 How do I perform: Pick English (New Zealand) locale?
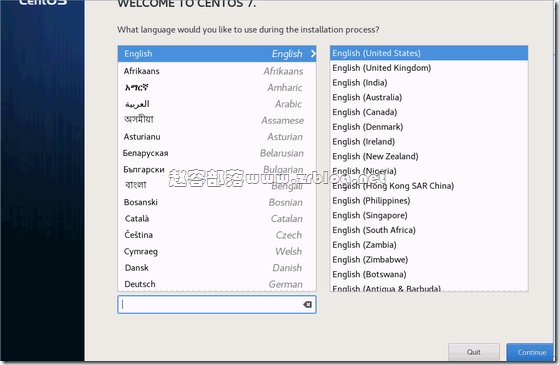coord(429,156)
